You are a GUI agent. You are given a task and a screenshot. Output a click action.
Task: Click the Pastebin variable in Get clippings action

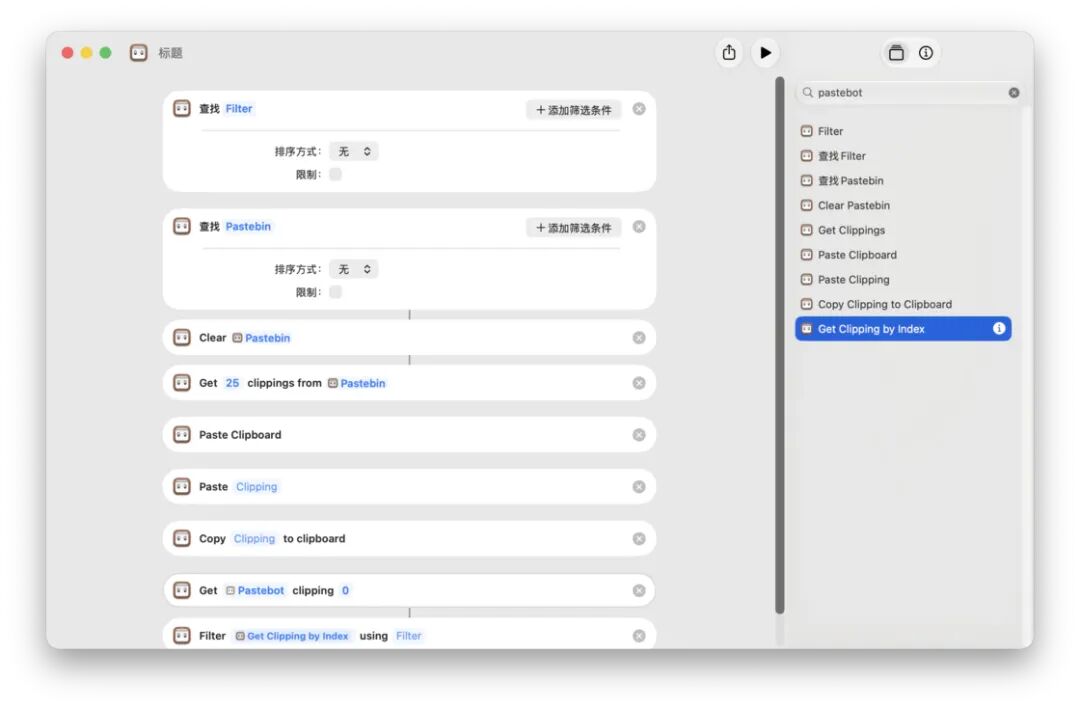coord(356,383)
